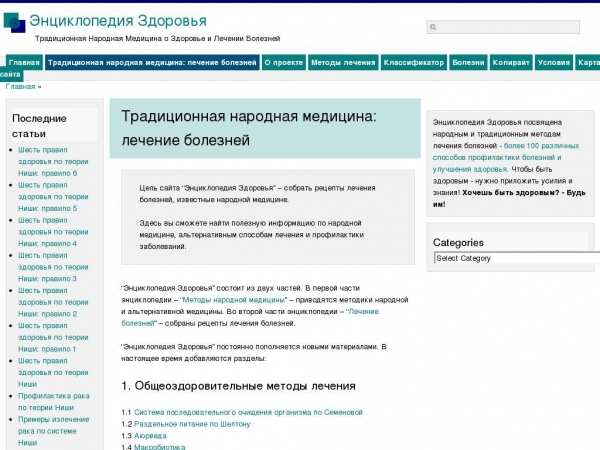Open the Главная menu item

24,63
